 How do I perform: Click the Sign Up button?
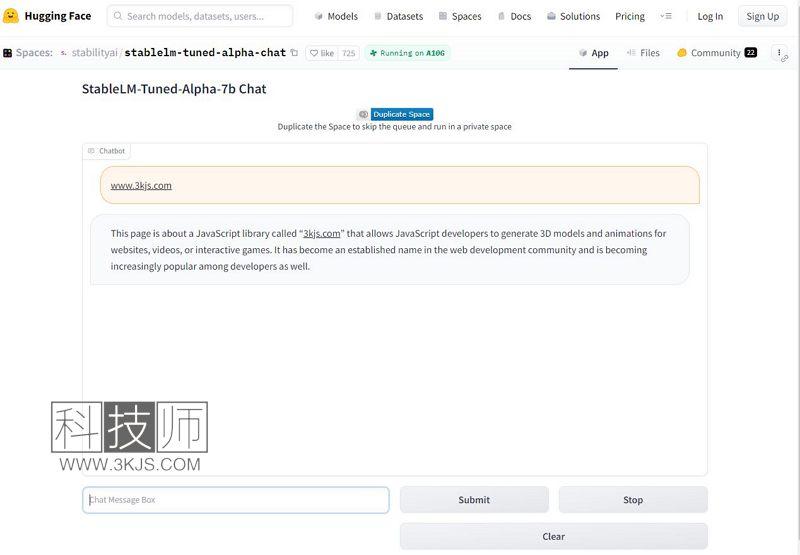[x=763, y=16]
